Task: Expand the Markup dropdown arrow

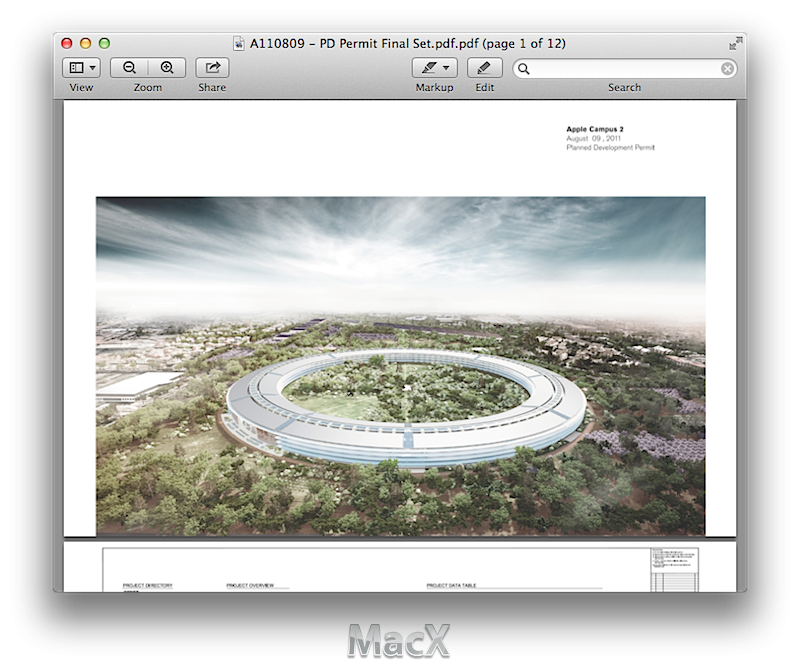Action: click(446, 68)
